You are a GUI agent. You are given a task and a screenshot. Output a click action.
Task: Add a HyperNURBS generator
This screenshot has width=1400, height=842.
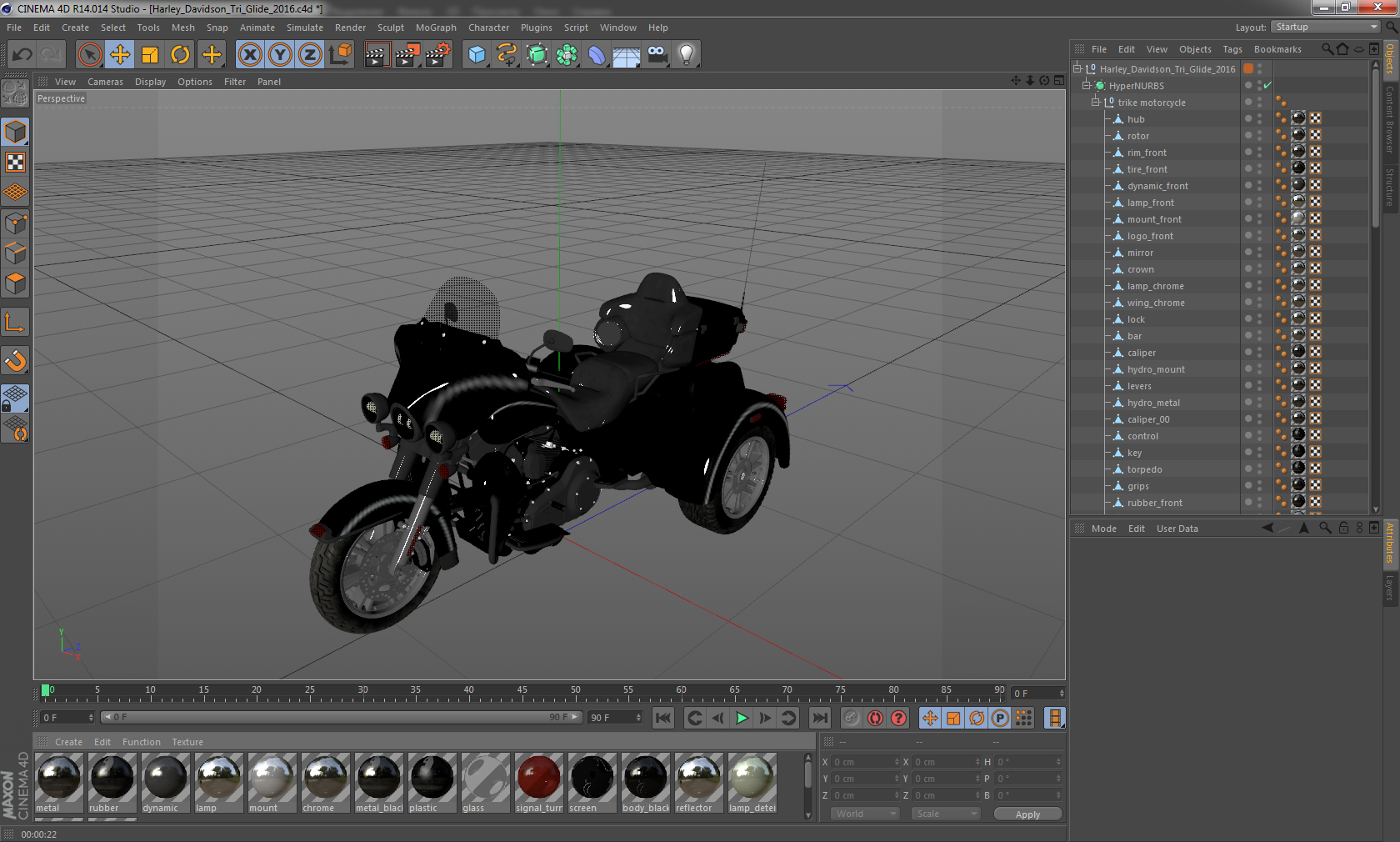(537, 55)
